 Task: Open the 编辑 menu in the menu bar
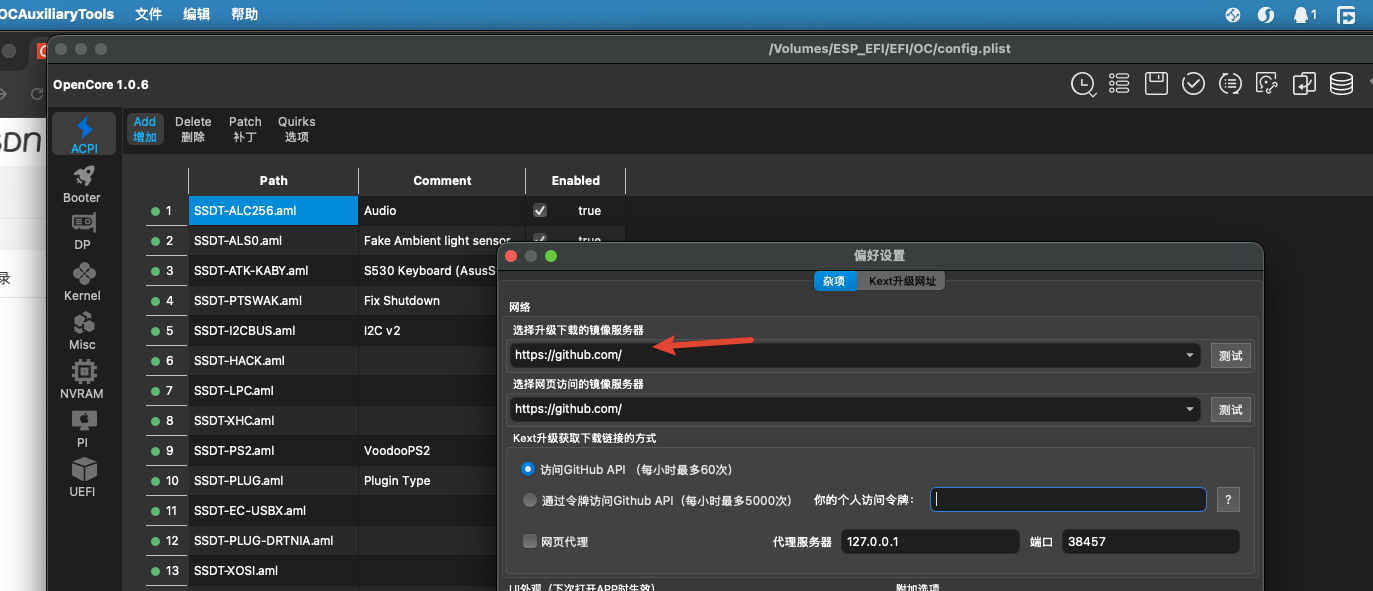(x=196, y=14)
